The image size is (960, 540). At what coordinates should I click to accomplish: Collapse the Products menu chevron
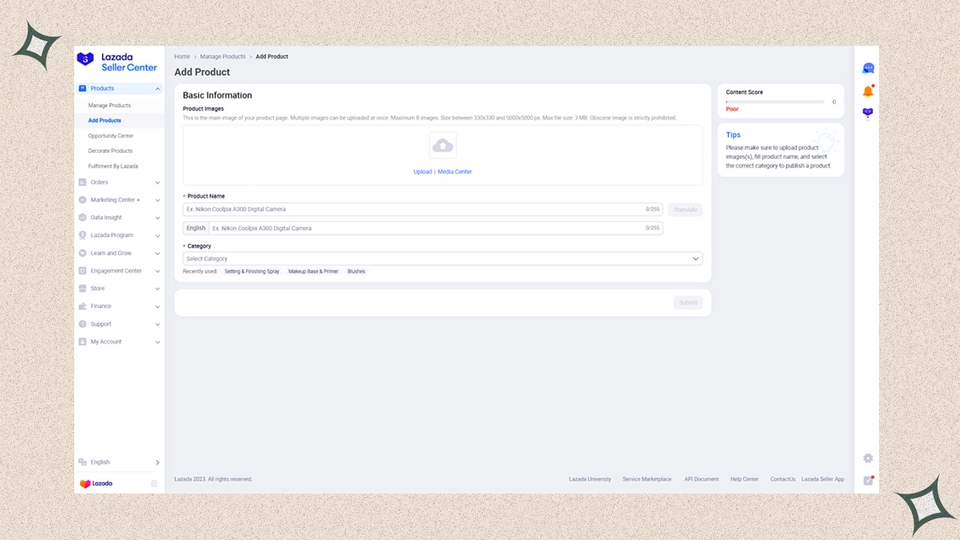(x=157, y=89)
